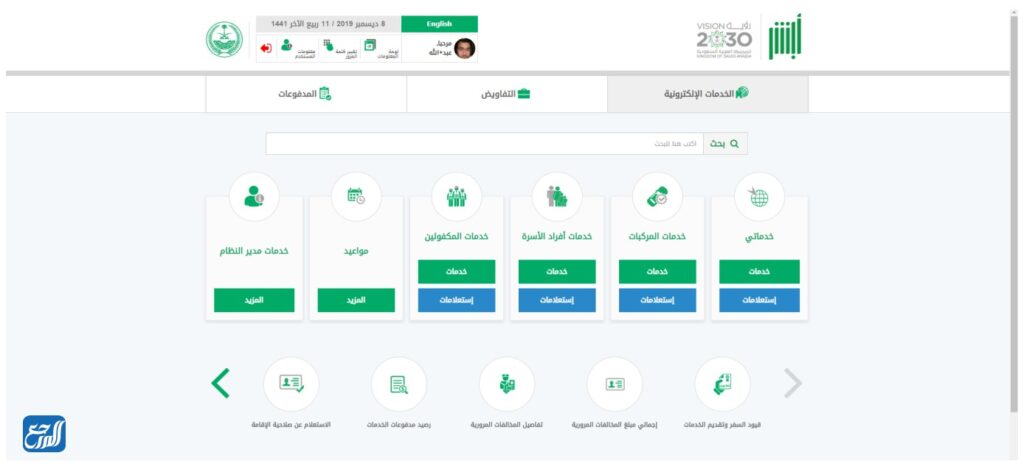Click المزيد button under خدمات مدير النظام
Viewport: 1024px width, 467px height.
(254, 300)
